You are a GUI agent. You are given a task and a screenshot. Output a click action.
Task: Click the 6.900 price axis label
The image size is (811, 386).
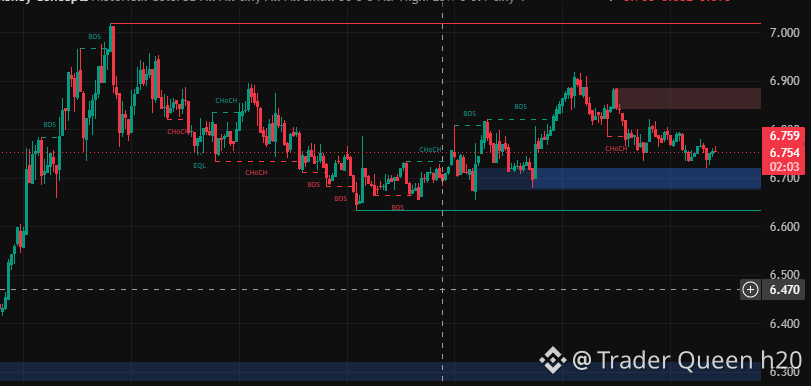[784, 81]
